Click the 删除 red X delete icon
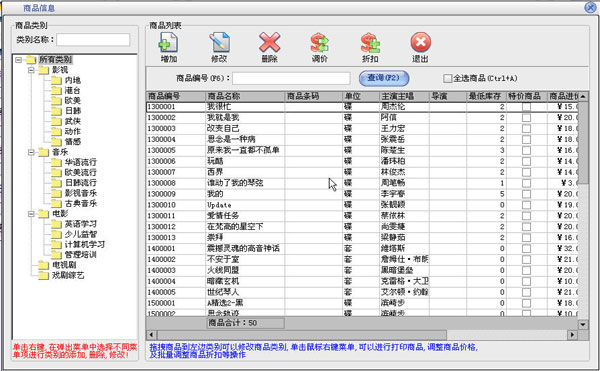Screen dimensions: 600x371 click(x=269, y=42)
